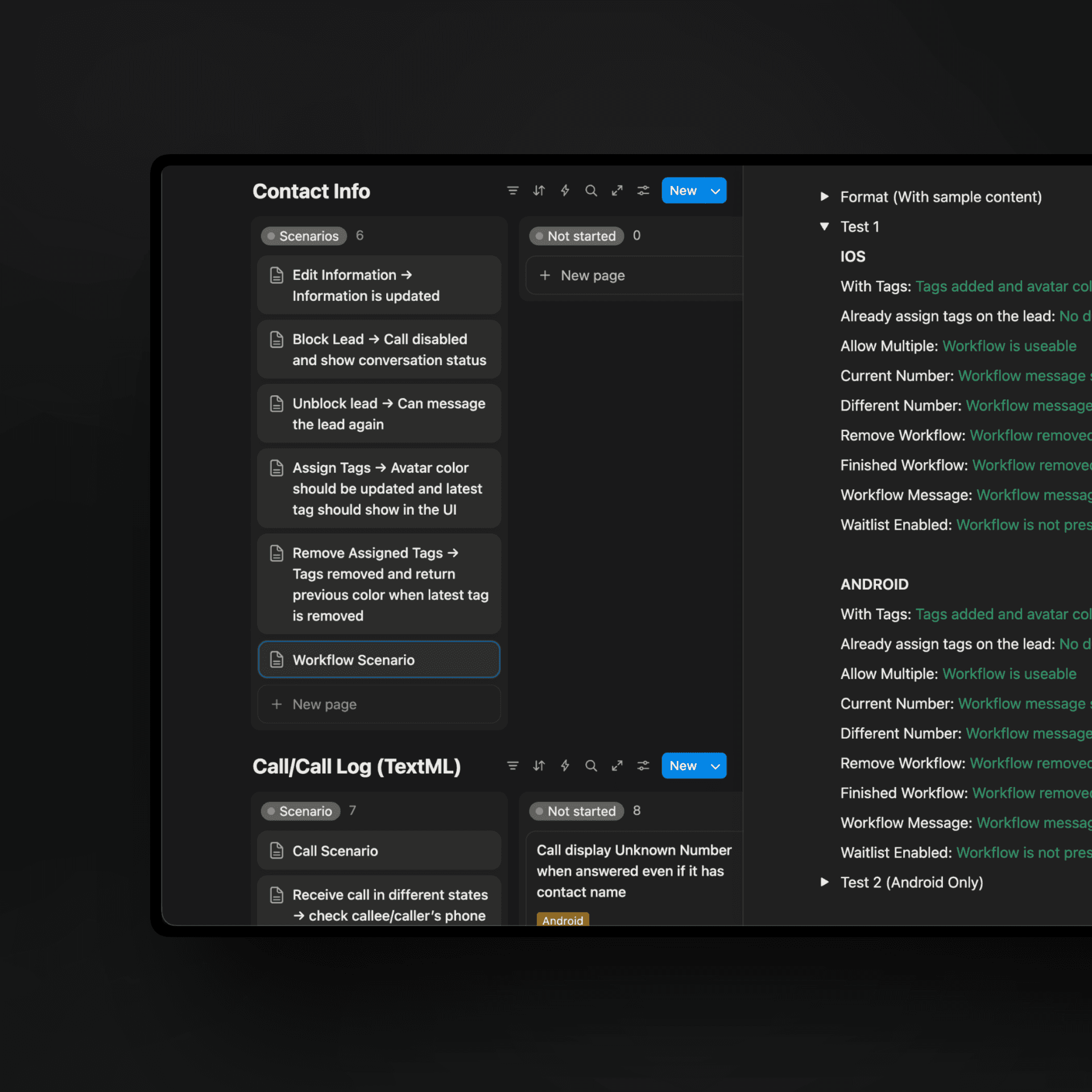
Task: Search the Contact Info database
Action: [x=591, y=191]
